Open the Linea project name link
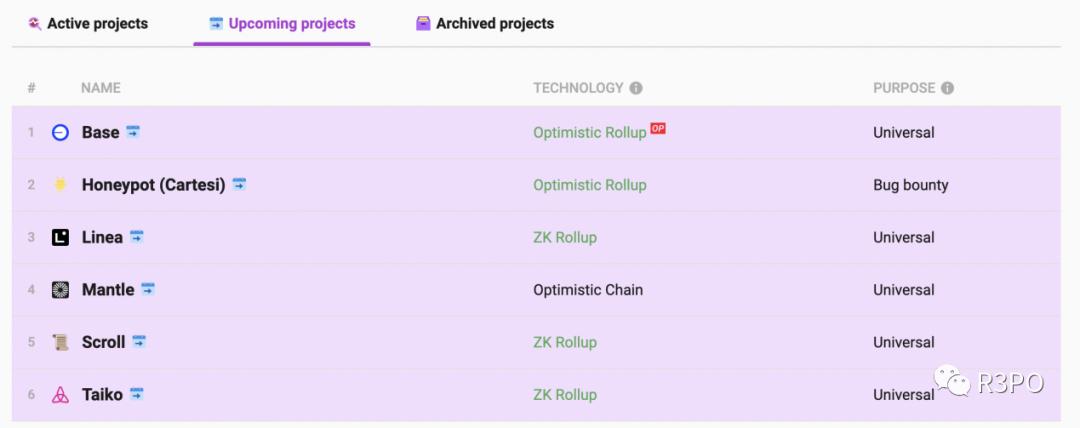Screen dimensions: 1080x428 coord(102,237)
